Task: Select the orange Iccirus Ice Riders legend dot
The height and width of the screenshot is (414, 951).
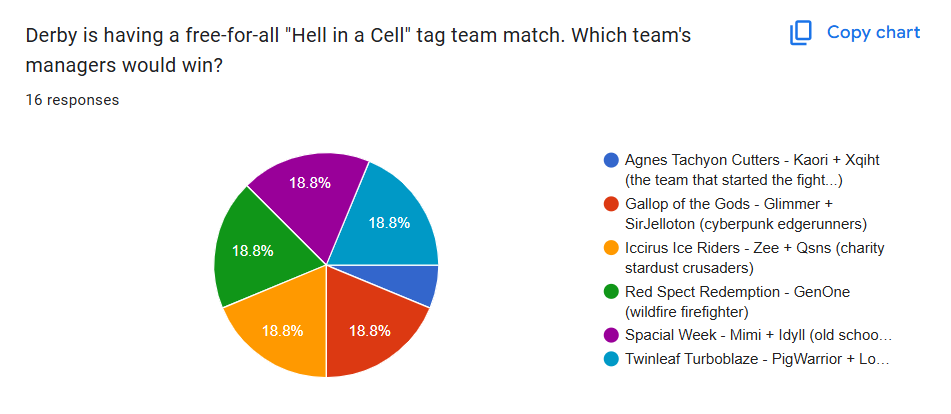Action: pyautogui.click(x=611, y=249)
